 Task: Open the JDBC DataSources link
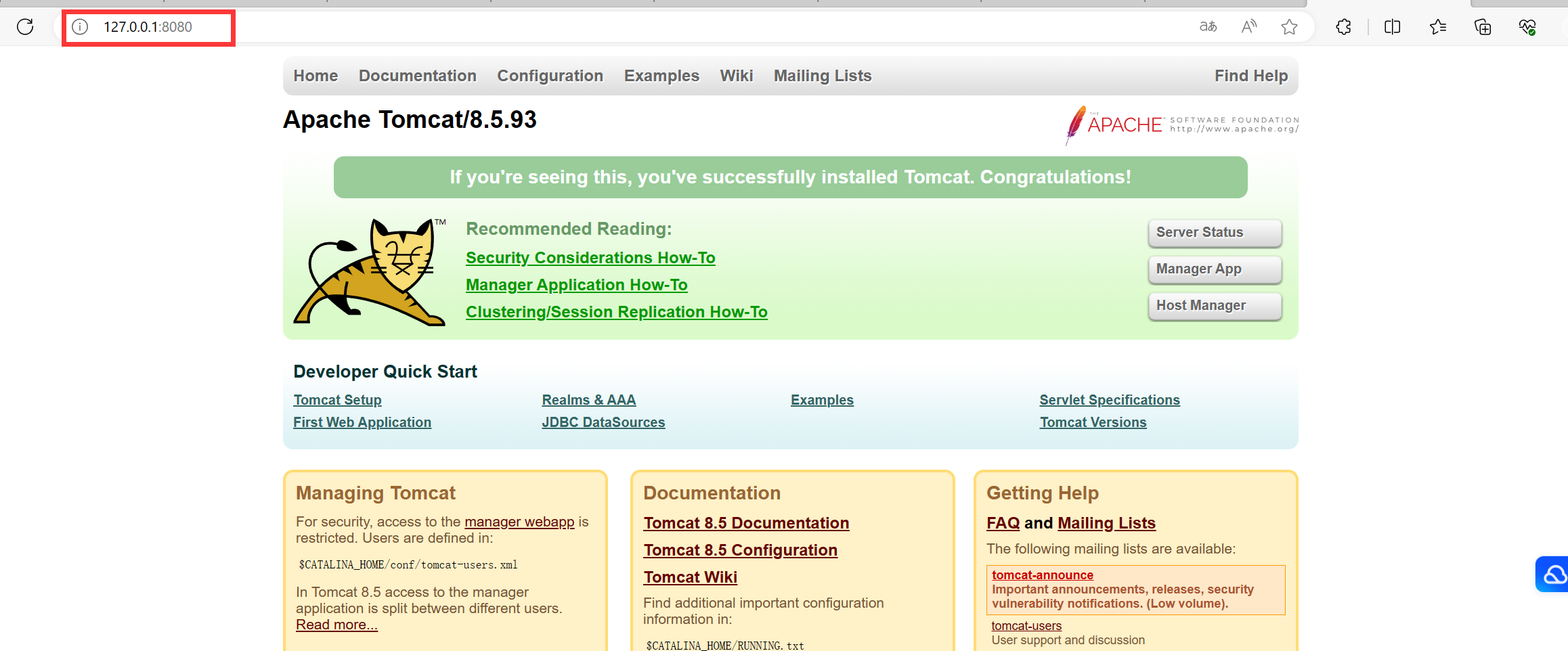pyautogui.click(x=603, y=422)
